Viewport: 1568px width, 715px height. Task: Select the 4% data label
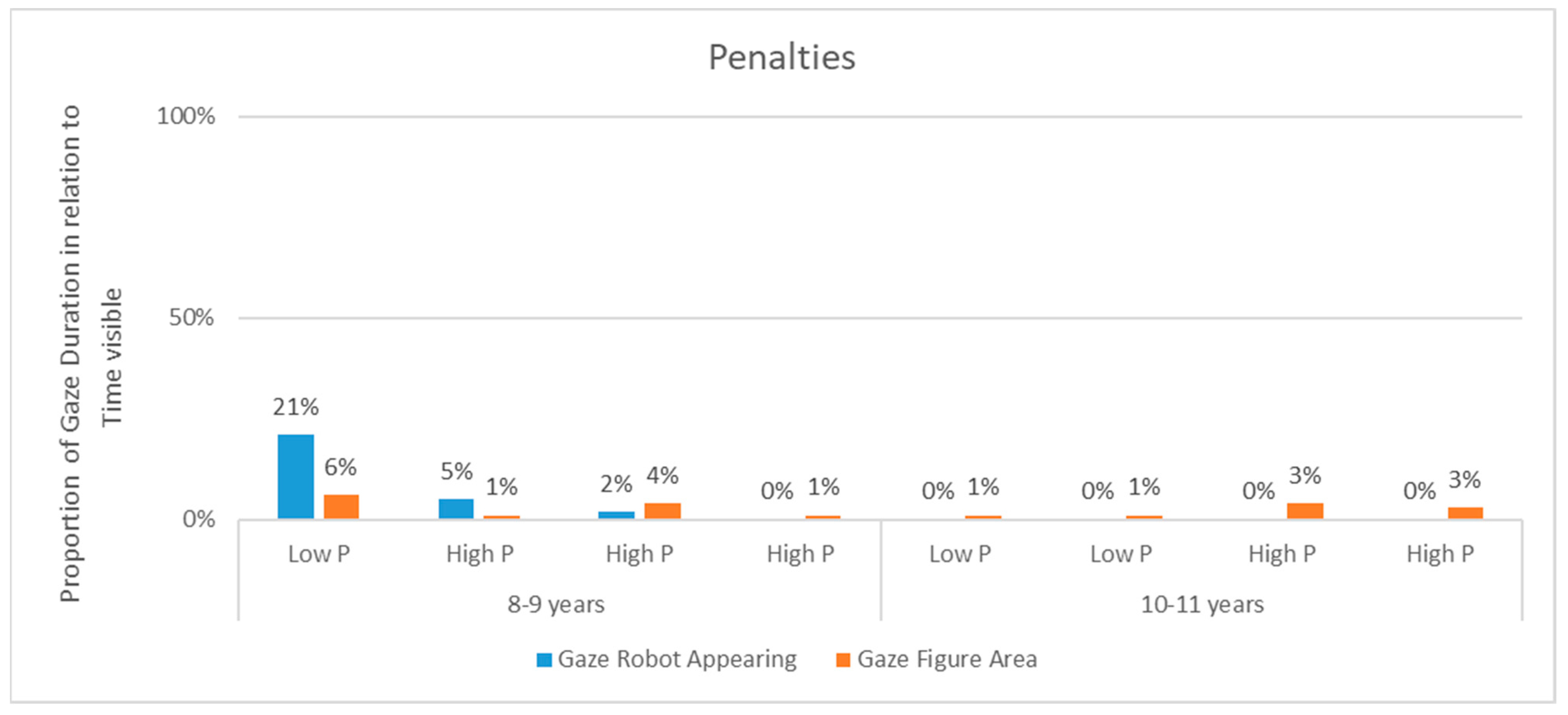coord(662,475)
